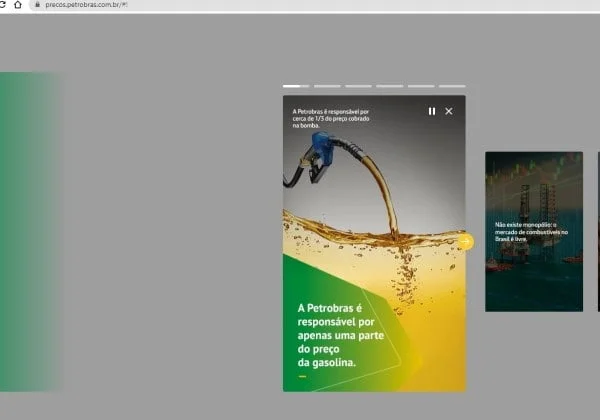Jump to third story progress segment
Screen dimensions: 600x420
(x=358, y=86)
